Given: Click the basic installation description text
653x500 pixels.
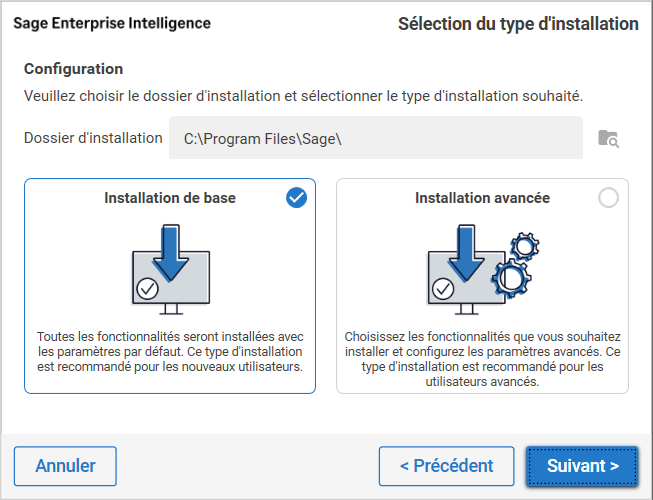Looking at the screenshot, I should tap(170, 352).
